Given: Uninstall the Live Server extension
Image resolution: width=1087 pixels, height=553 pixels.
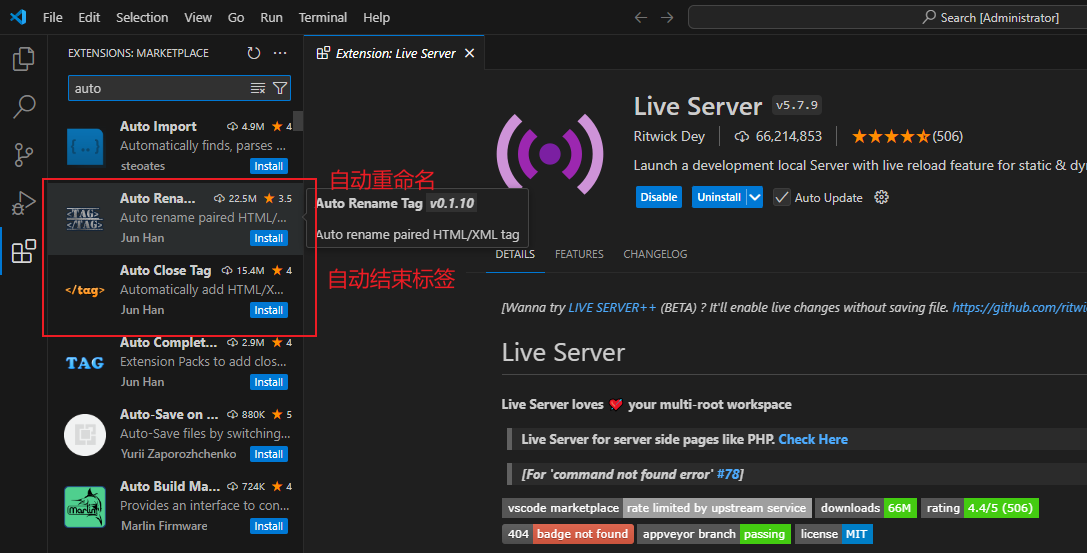Looking at the screenshot, I should point(719,198).
